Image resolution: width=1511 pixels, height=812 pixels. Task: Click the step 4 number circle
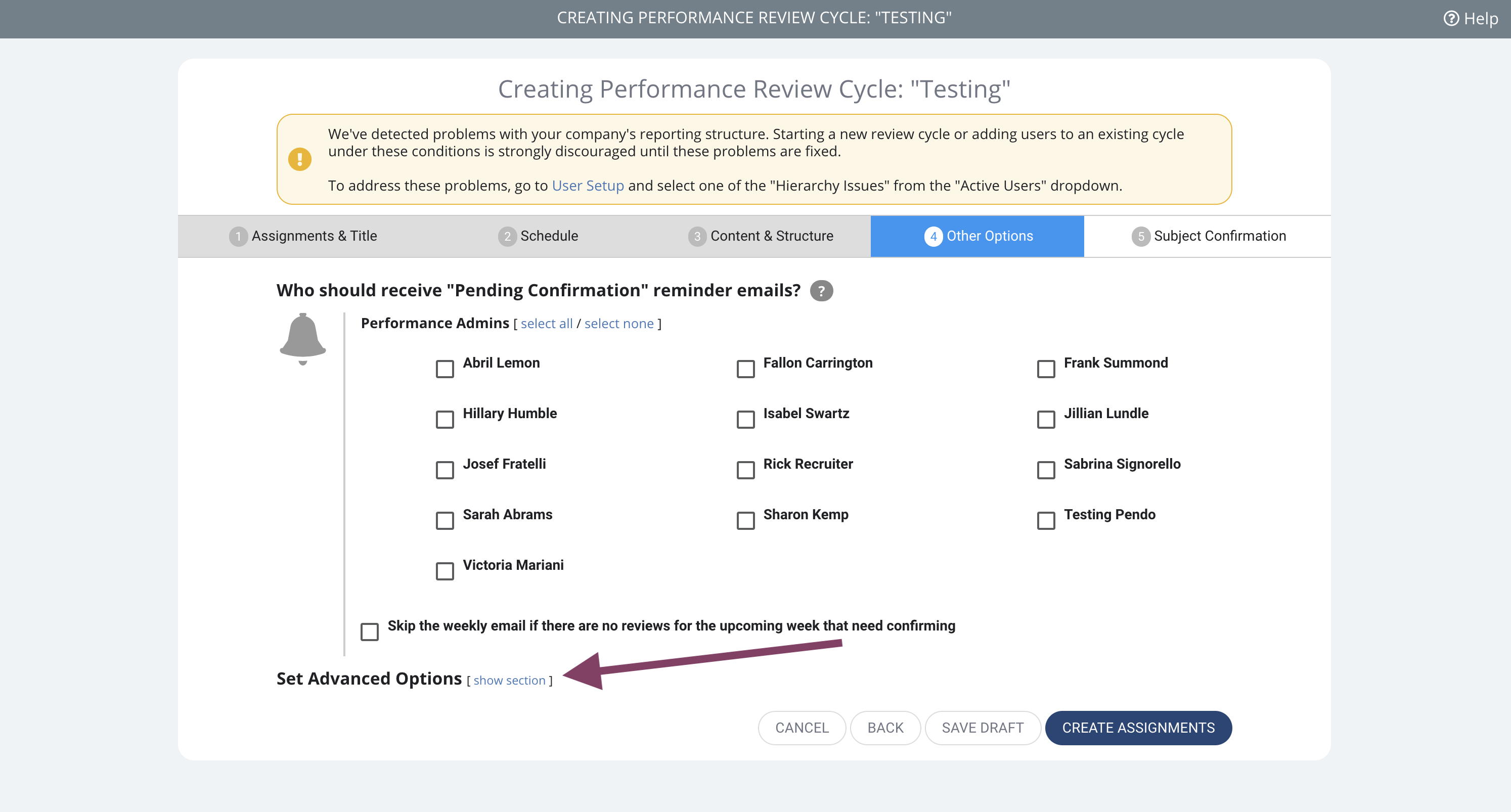coord(933,236)
